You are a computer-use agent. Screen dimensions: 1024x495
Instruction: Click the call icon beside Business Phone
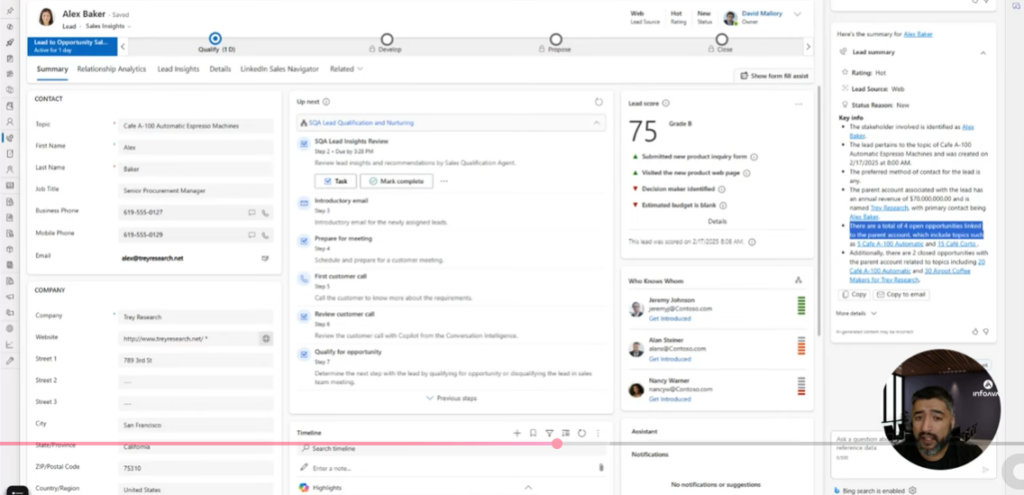point(265,213)
